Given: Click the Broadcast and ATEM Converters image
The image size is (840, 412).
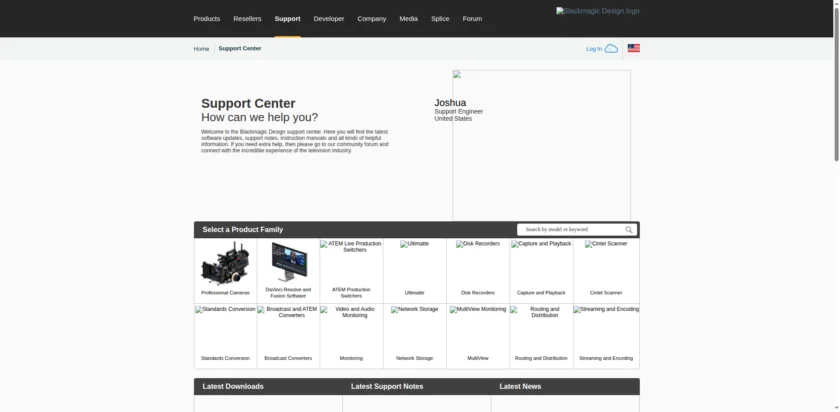Looking at the screenshot, I should pyautogui.click(x=288, y=312).
